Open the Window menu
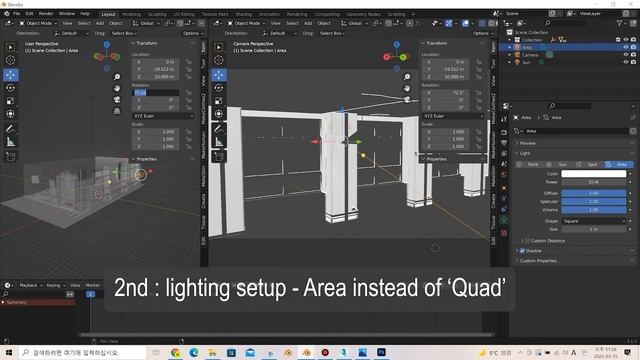640x360 pixels. pyautogui.click(x=67, y=13)
